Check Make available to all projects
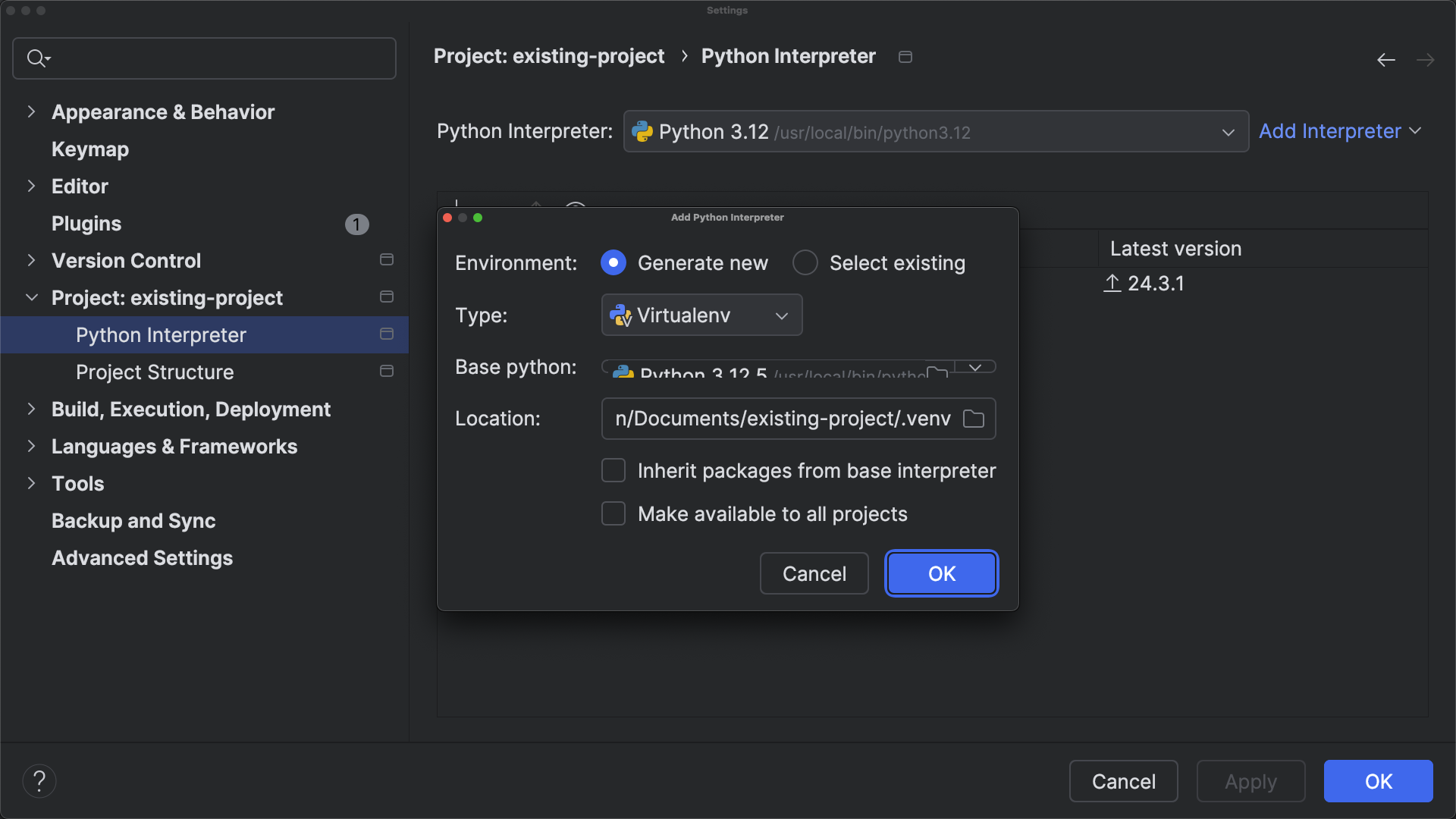This screenshot has width=1456, height=819. pyautogui.click(x=613, y=513)
